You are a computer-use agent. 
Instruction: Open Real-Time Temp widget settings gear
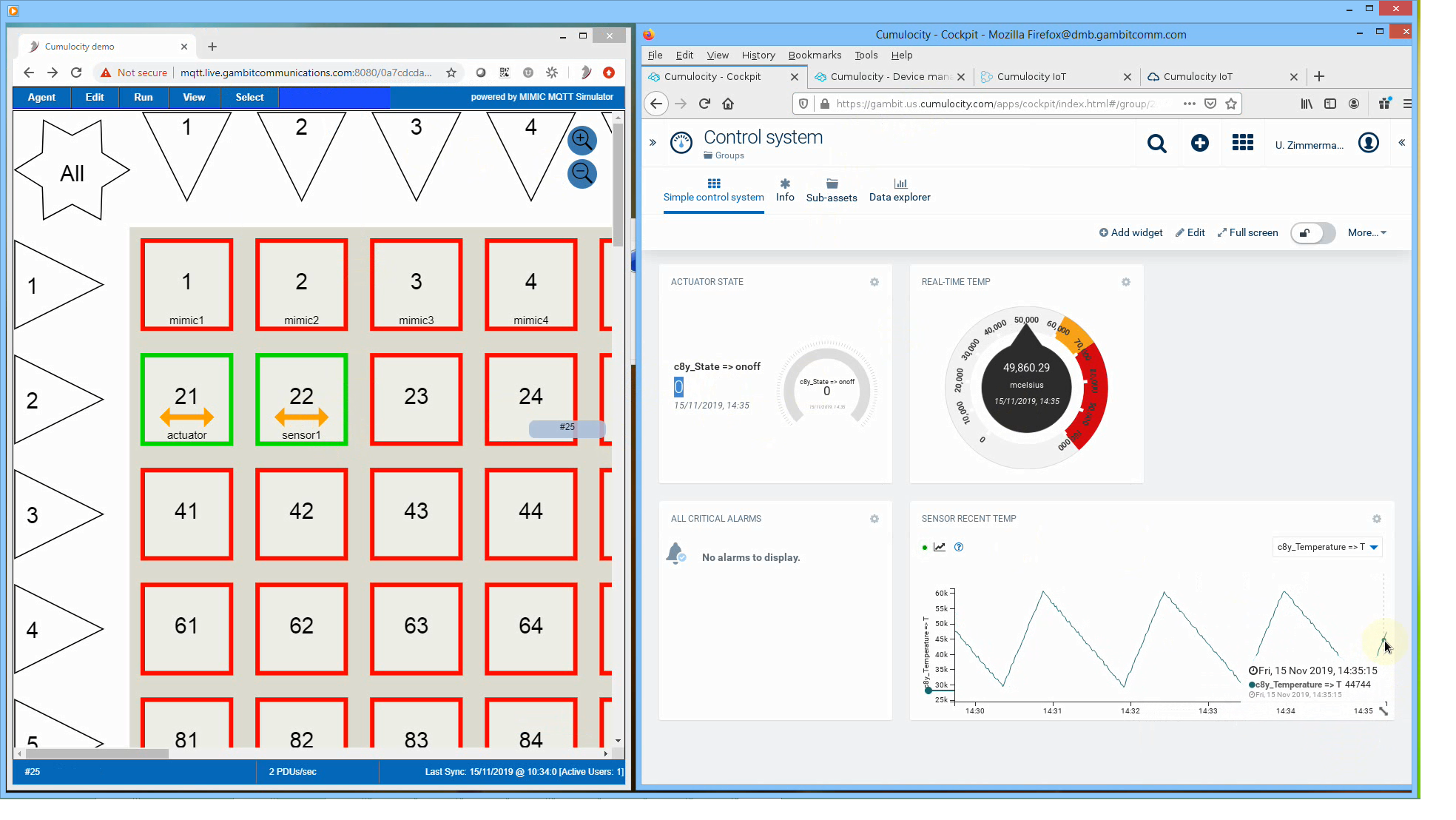(1126, 282)
